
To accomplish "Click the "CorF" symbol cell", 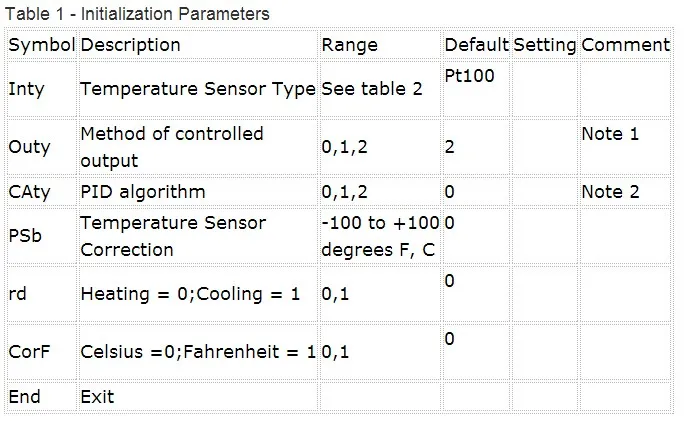I will point(28,352).
